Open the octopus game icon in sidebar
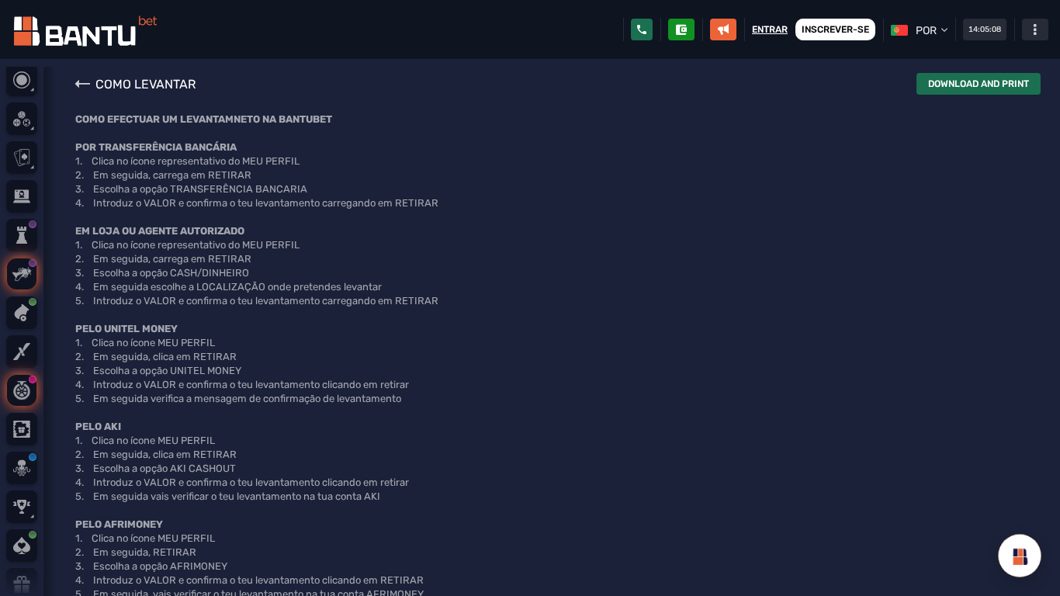Image resolution: width=1060 pixels, height=596 pixels. coord(22,468)
